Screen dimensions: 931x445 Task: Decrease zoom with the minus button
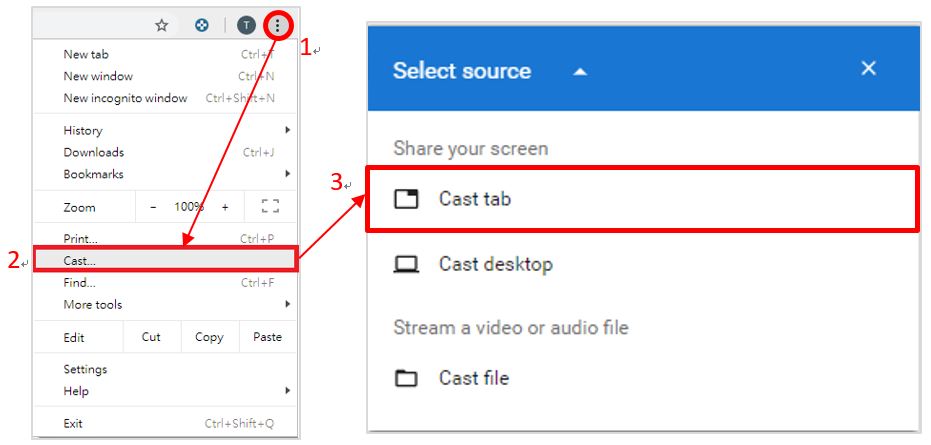point(153,207)
